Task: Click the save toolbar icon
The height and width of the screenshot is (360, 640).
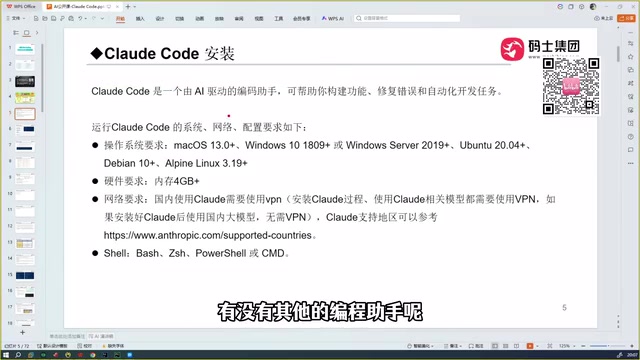Action: click(53, 18)
